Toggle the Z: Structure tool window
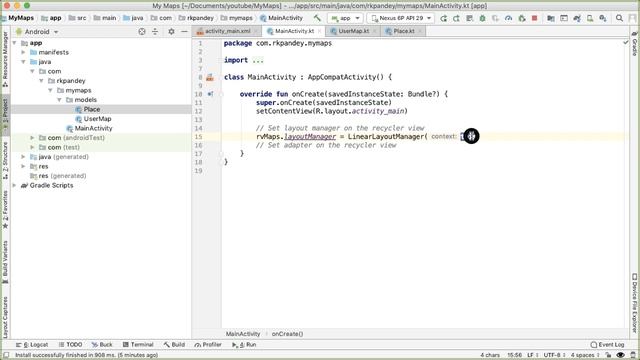This screenshot has height=360, width=640. pos(5,161)
